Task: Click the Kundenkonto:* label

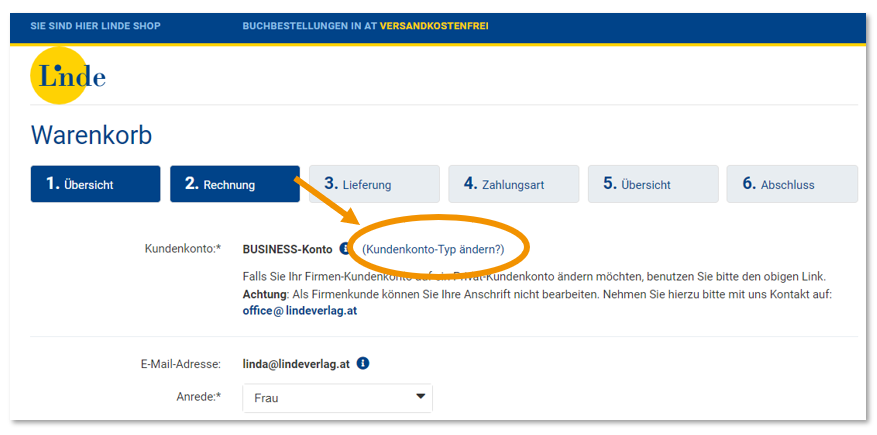Action: 183,249
